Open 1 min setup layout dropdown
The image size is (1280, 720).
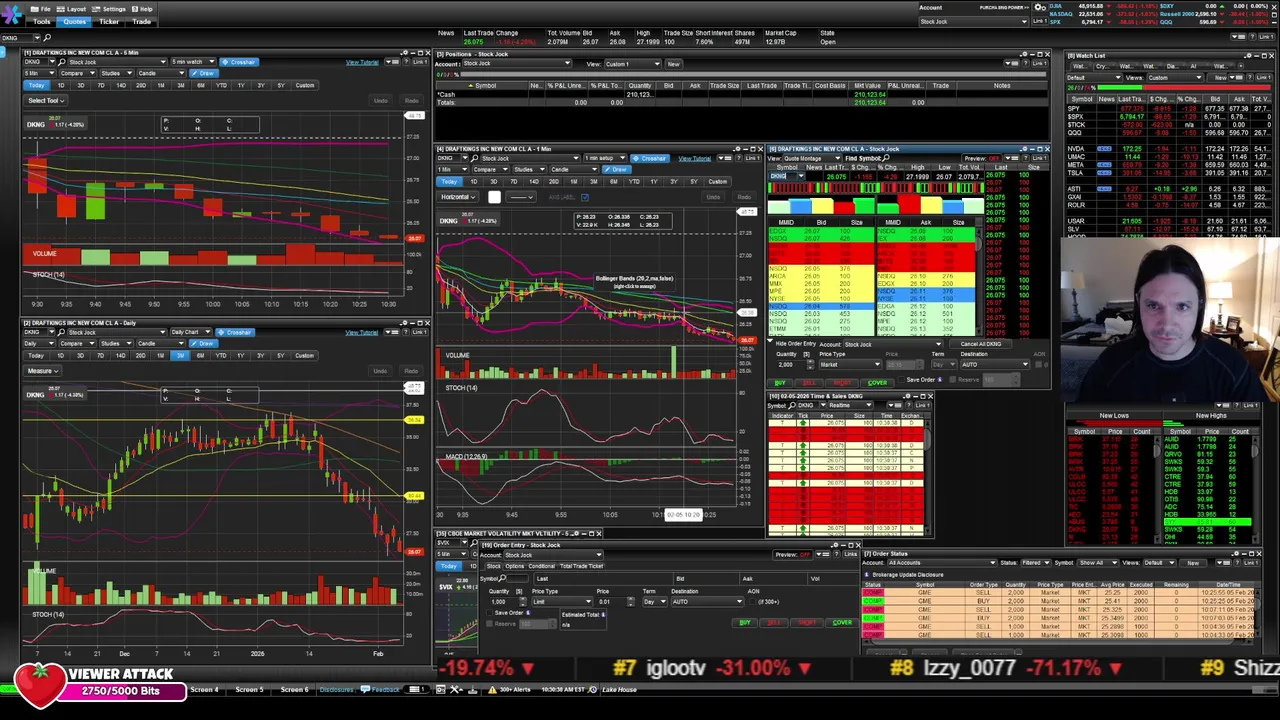tap(605, 158)
